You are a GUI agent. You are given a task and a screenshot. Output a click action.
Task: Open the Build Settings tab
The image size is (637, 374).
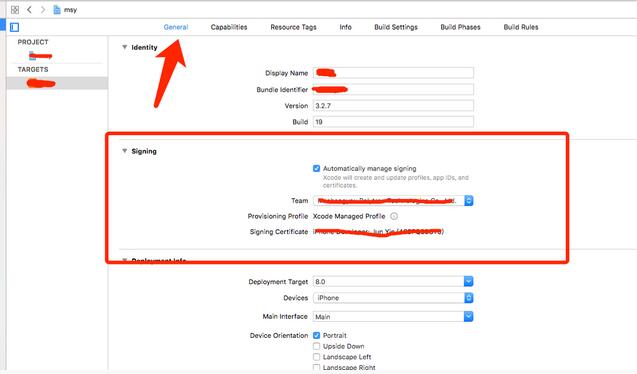coord(396,27)
